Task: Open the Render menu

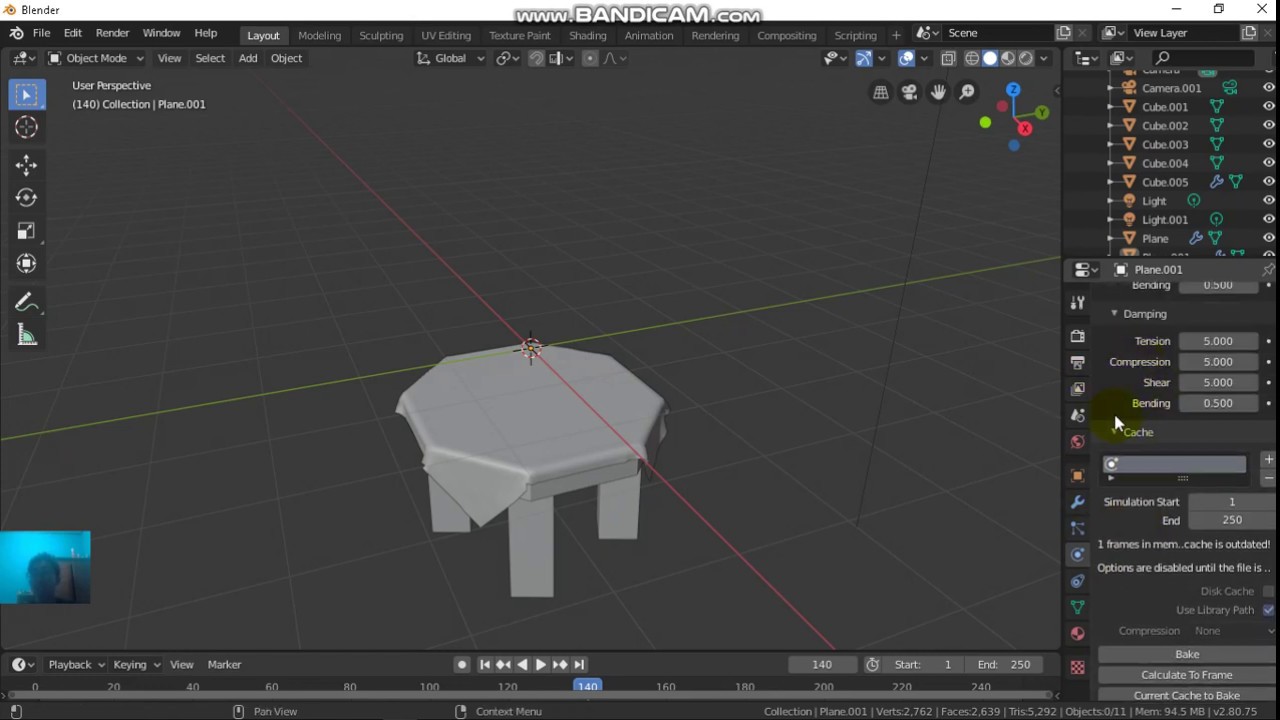Action: pyautogui.click(x=112, y=33)
